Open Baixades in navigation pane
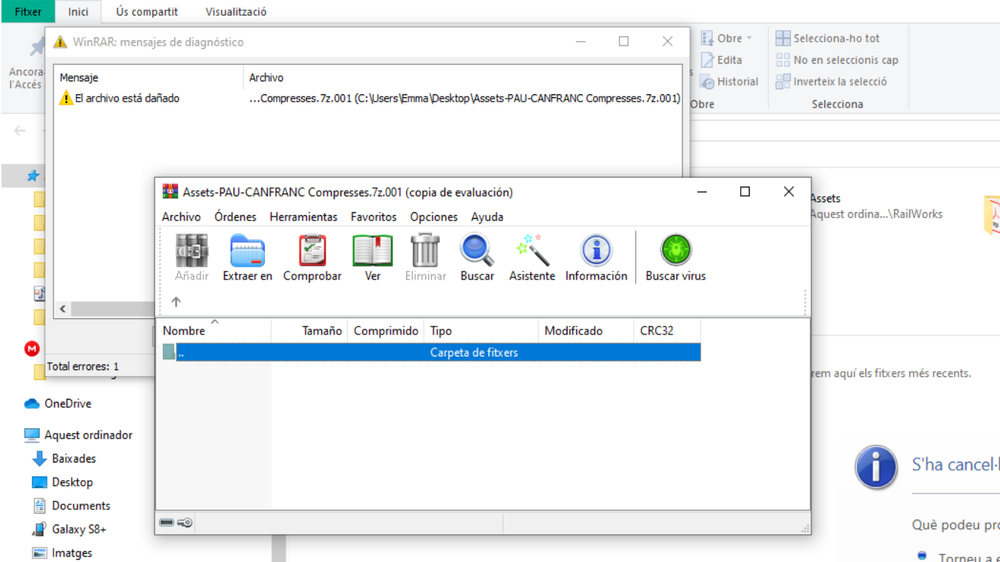The height and width of the screenshot is (562, 1000). click(64, 459)
